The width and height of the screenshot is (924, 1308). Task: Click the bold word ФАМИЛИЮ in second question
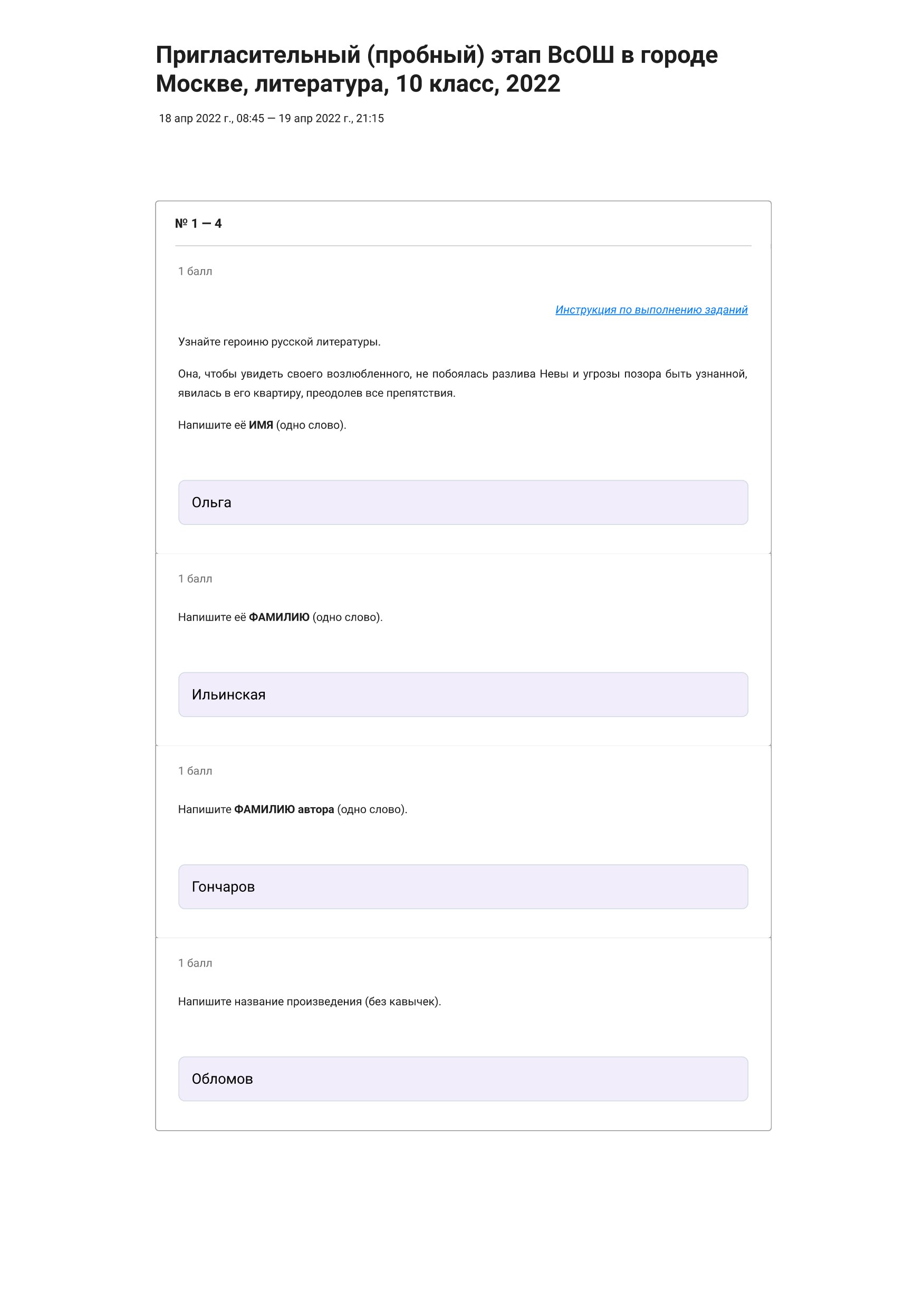279,617
